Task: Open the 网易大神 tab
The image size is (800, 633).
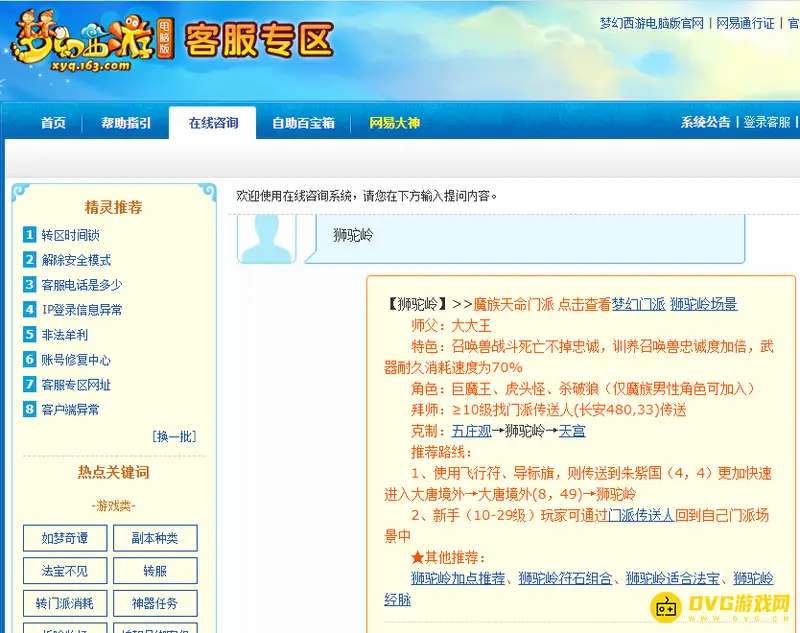Action: coord(394,123)
